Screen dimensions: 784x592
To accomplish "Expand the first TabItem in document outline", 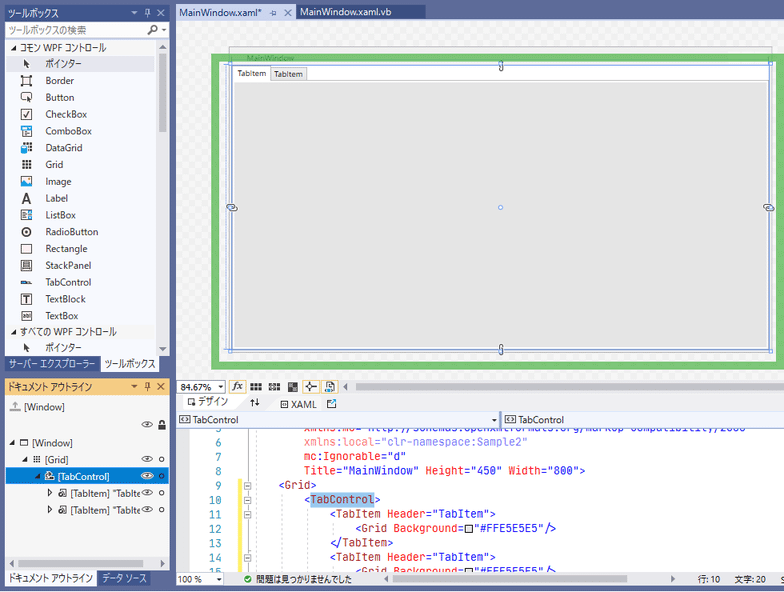I will (50, 493).
